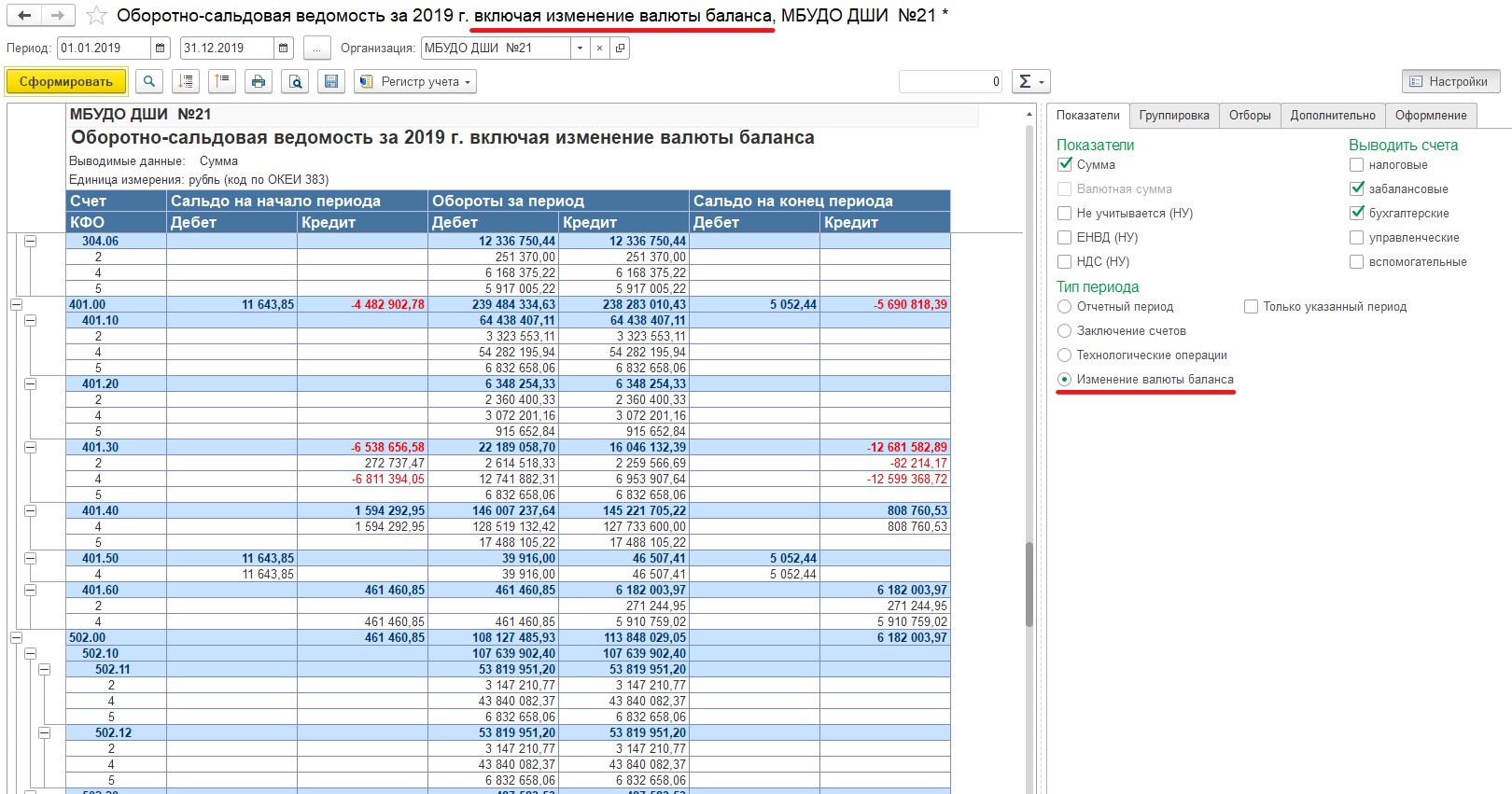Open print preview icon

(295, 82)
